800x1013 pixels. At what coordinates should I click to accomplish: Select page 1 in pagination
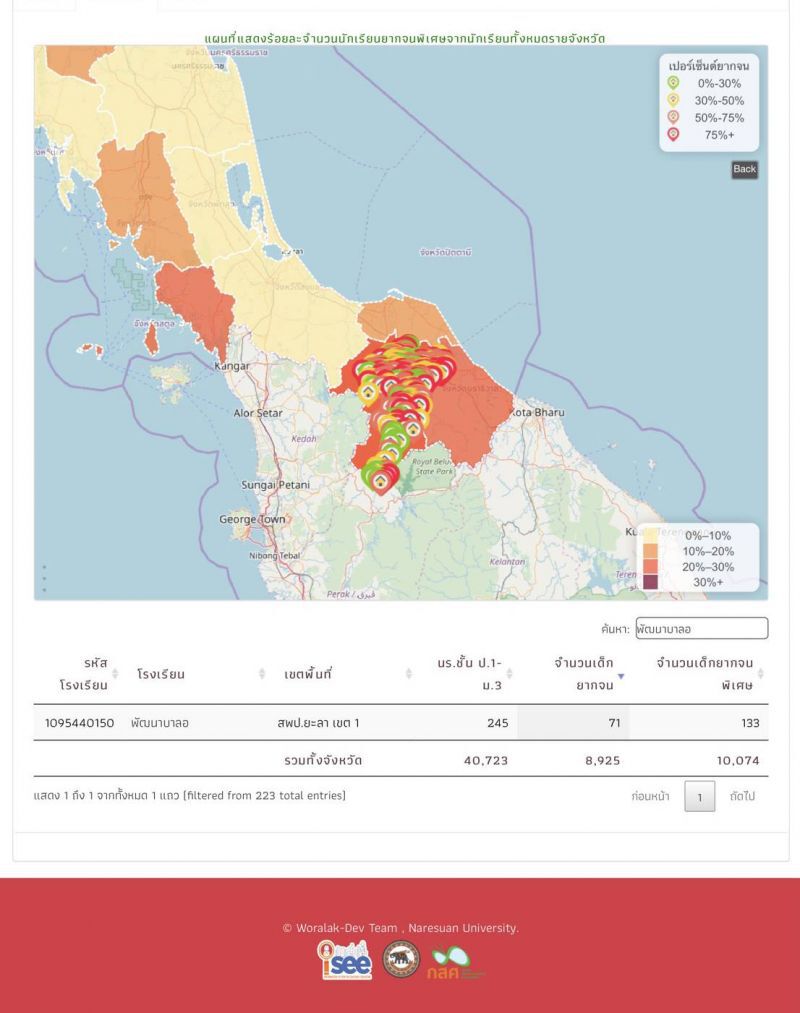coord(699,797)
